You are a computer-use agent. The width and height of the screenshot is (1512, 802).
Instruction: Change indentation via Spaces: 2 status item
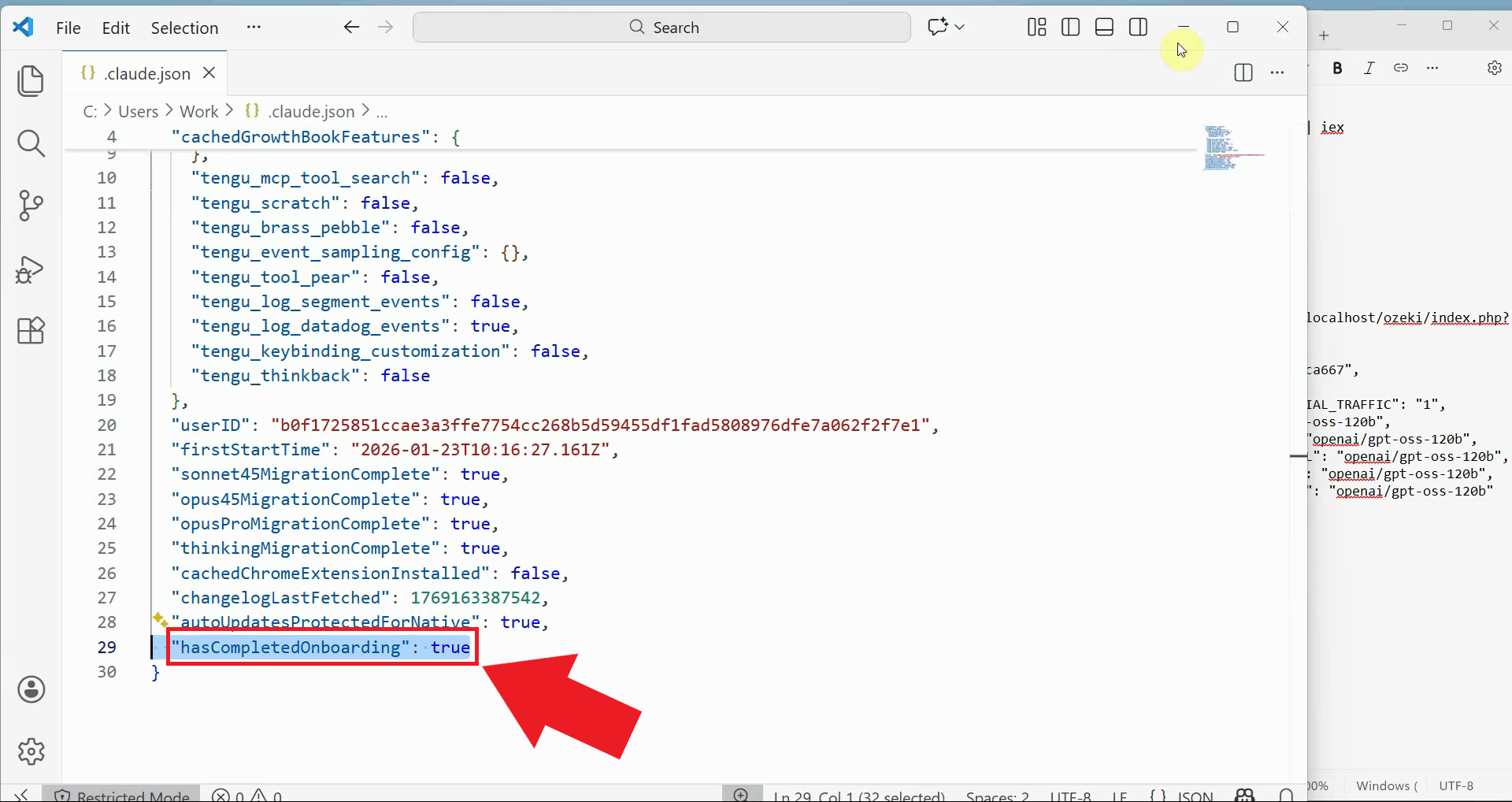coord(996,794)
